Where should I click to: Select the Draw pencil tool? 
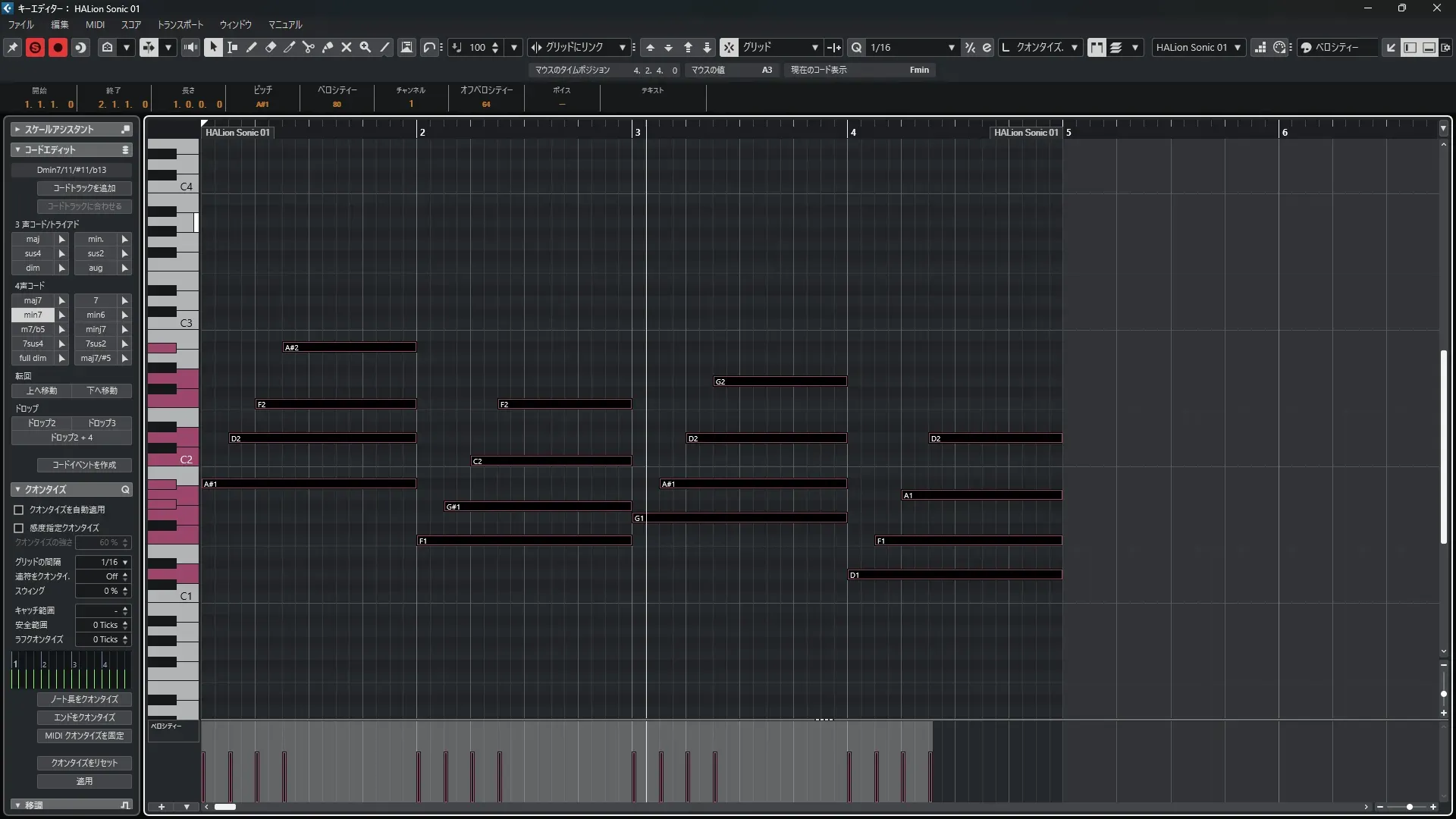coord(252,47)
